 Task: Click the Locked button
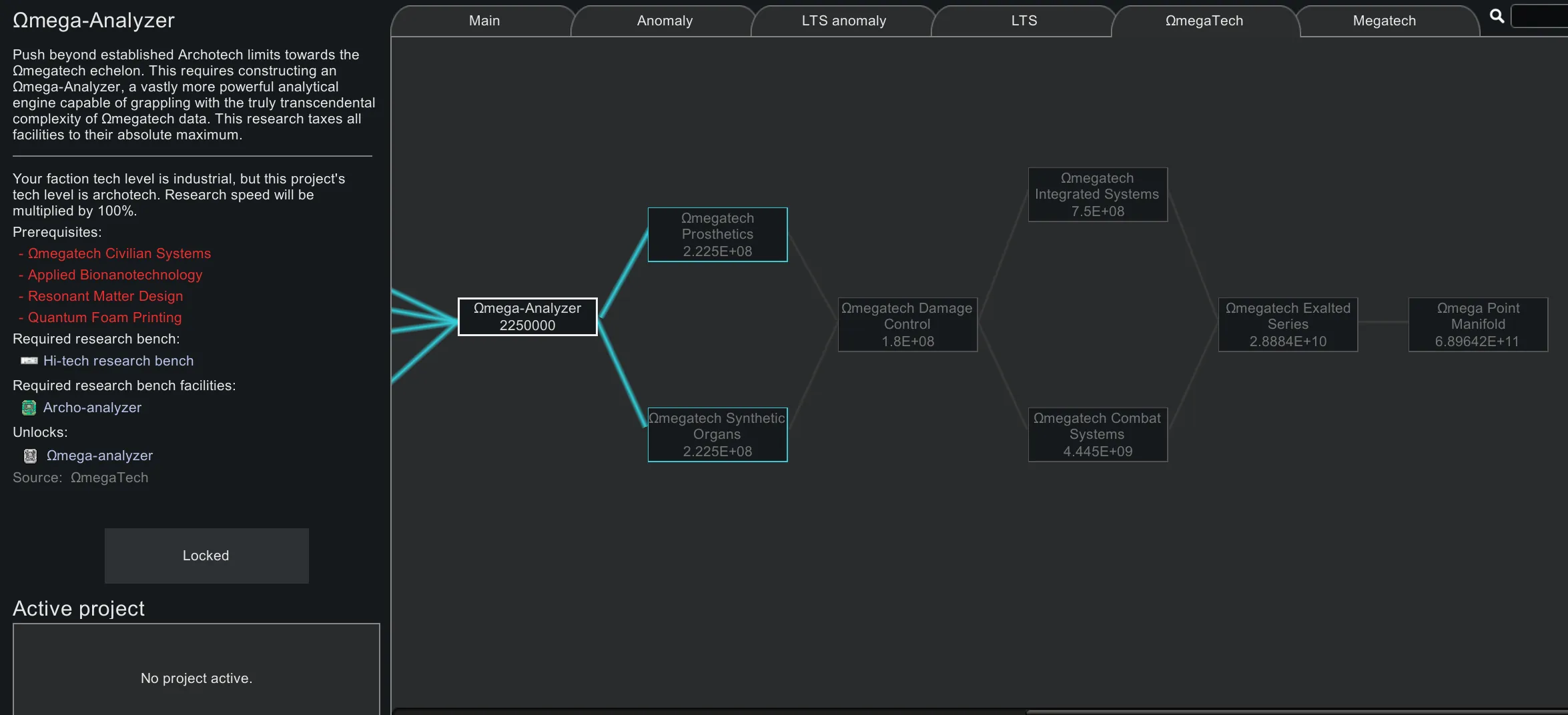pos(206,556)
